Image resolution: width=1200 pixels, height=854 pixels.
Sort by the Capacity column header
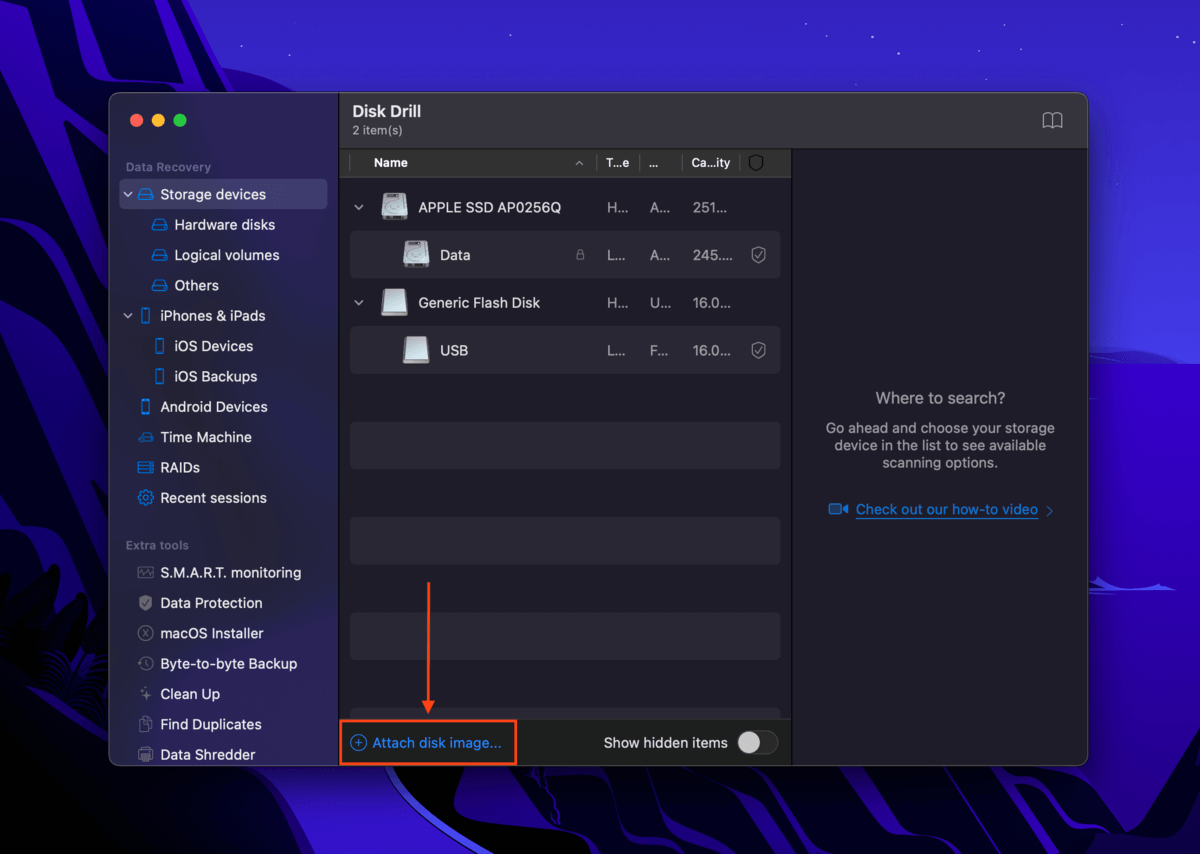pyautogui.click(x=711, y=163)
